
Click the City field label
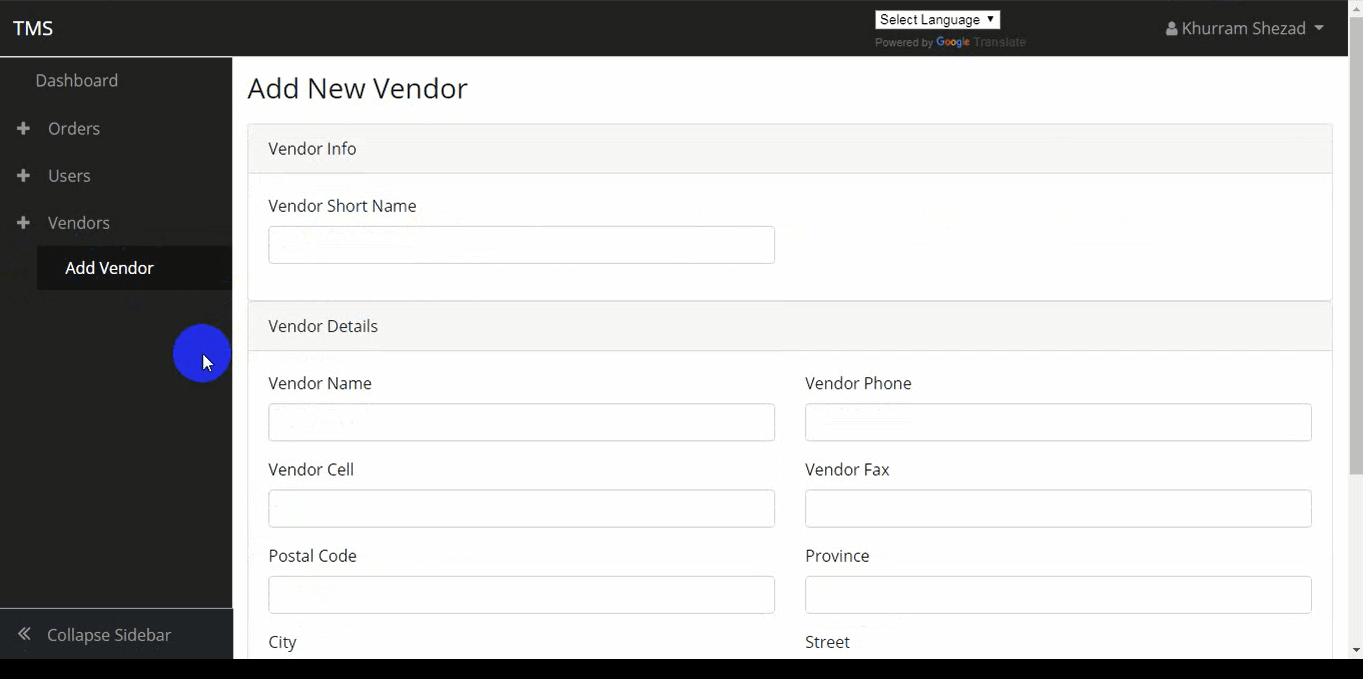click(282, 642)
